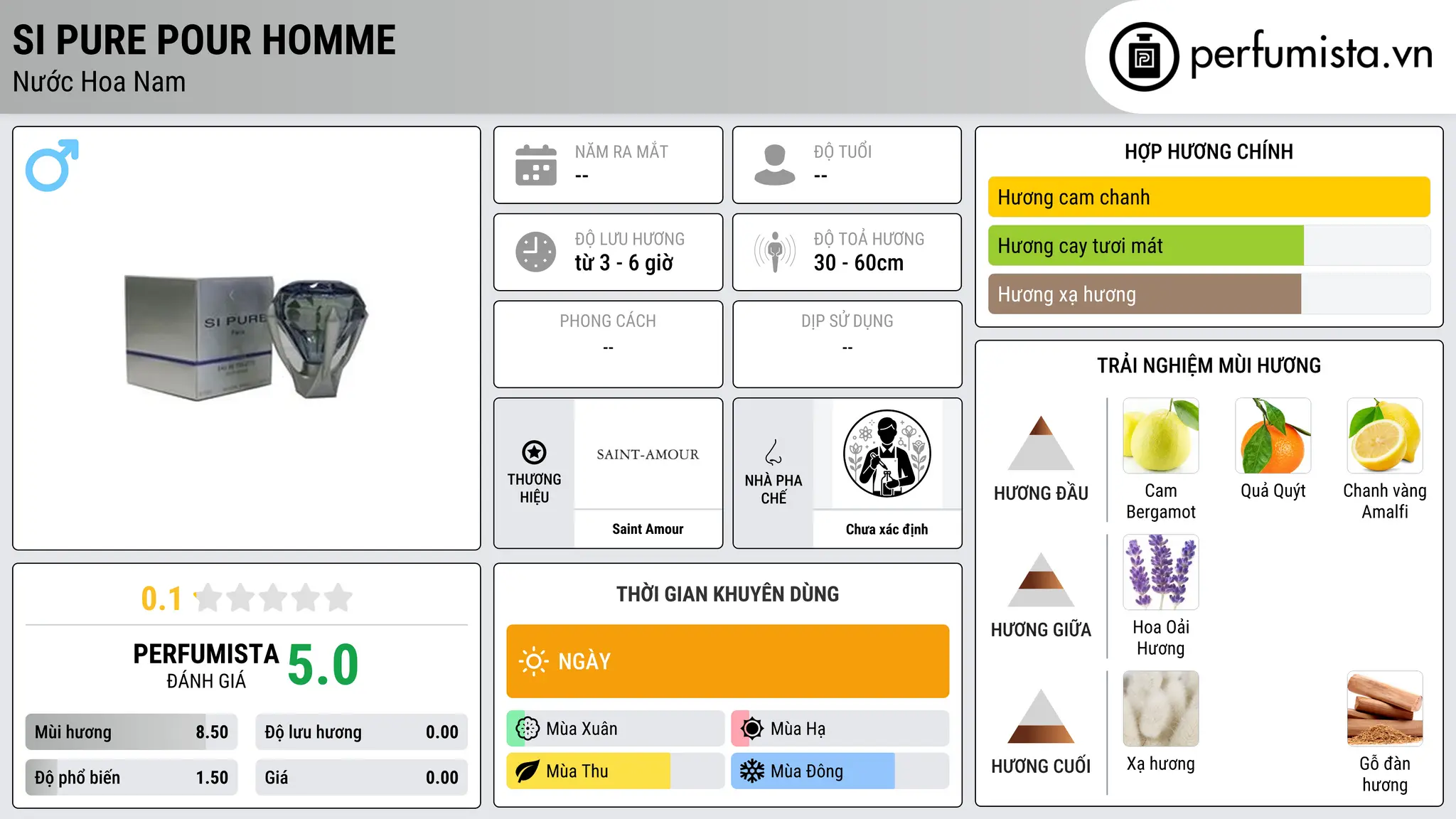Image resolution: width=1456 pixels, height=819 pixels.
Task: Click the Độ lưu hương 0.00 score bar
Action: coord(362,732)
